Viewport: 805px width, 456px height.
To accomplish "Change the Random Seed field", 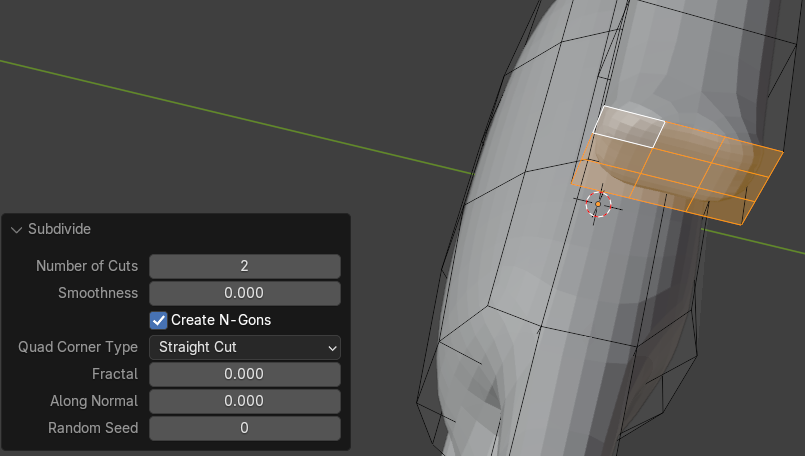I will coord(244,428).
